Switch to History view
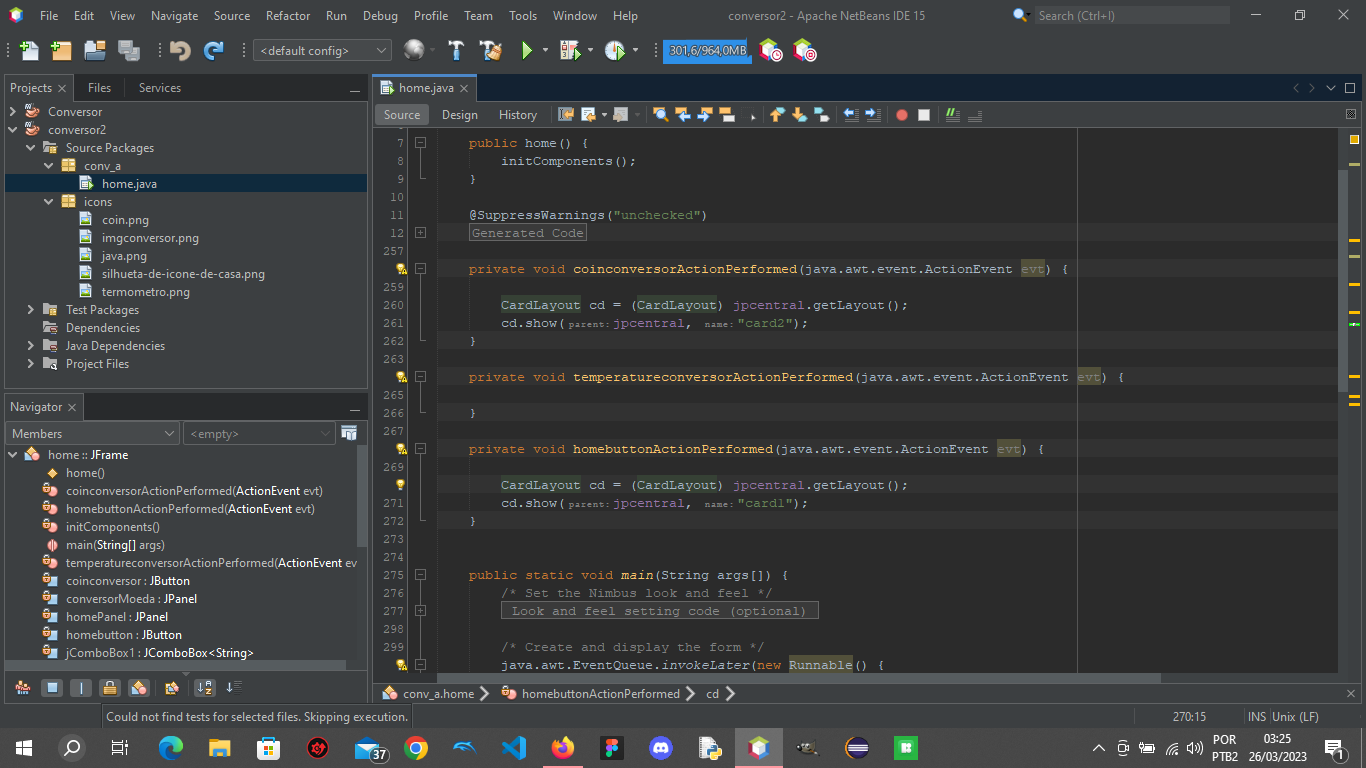Image resolution: width=1366 pixels, height=768 pixels. 518,115
